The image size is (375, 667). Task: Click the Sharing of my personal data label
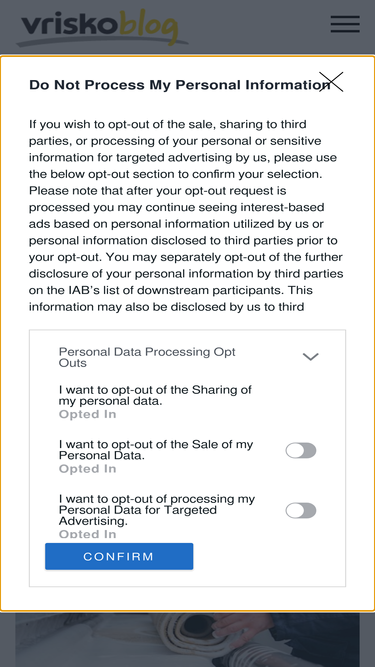(x=155, y=395)
